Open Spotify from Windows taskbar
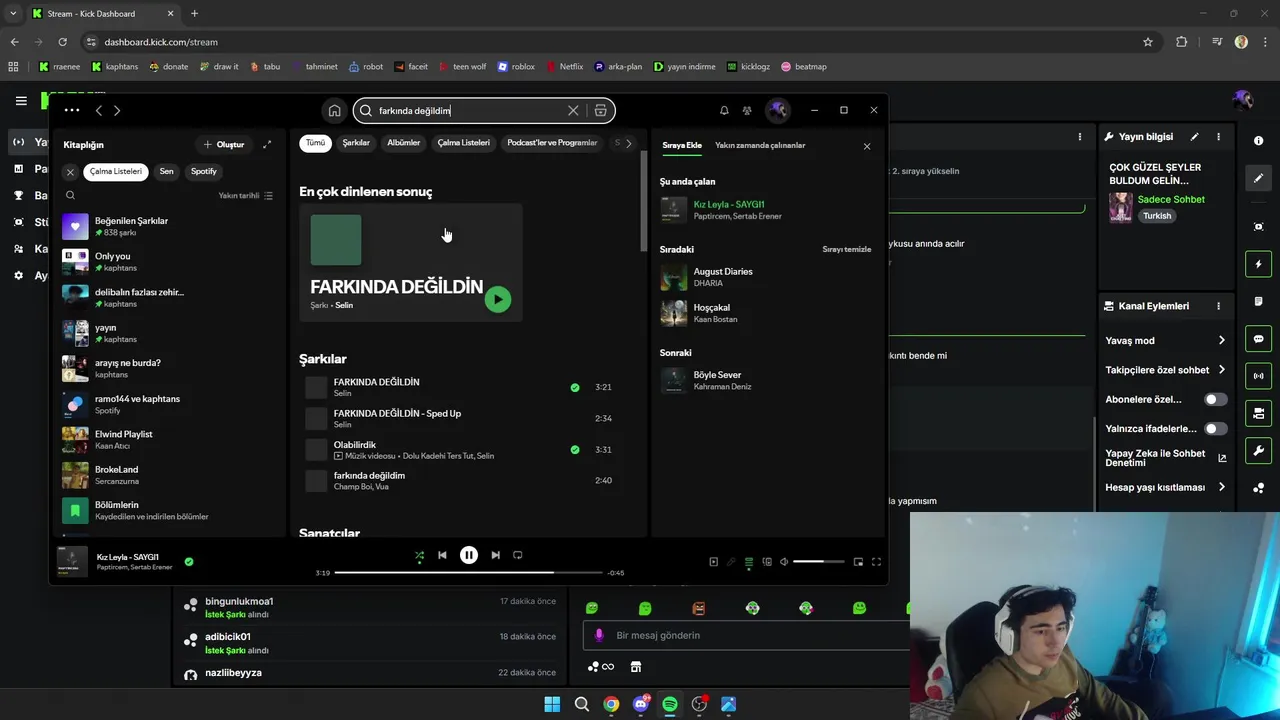1280x720 pixels. (x=670, y=705)
